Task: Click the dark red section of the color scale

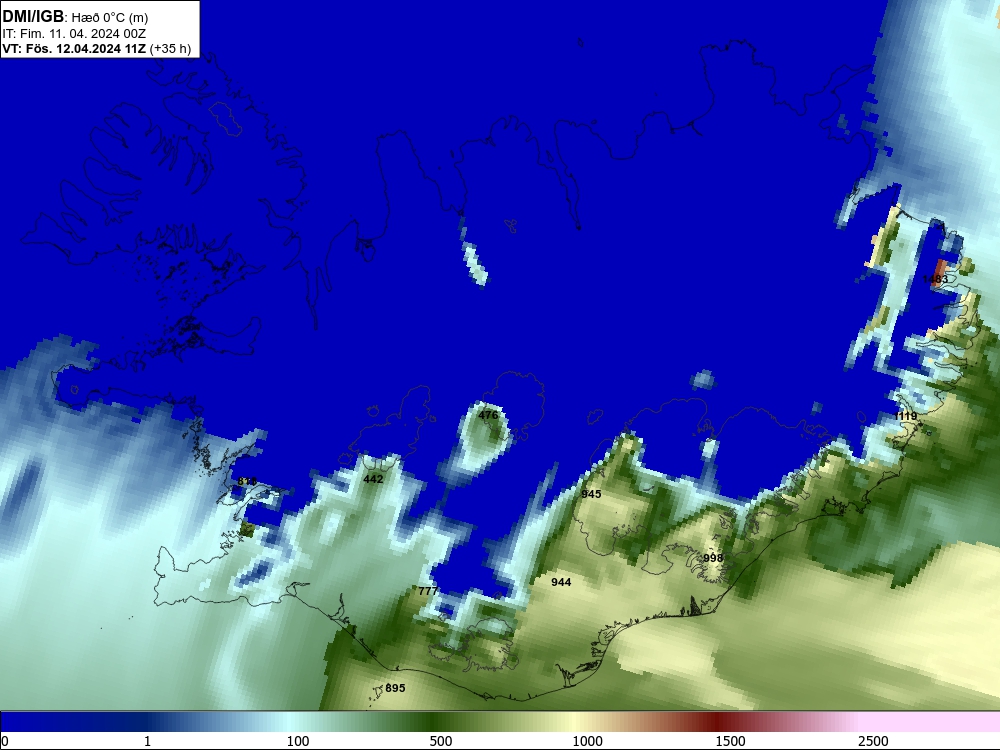Action: [717, 722]
